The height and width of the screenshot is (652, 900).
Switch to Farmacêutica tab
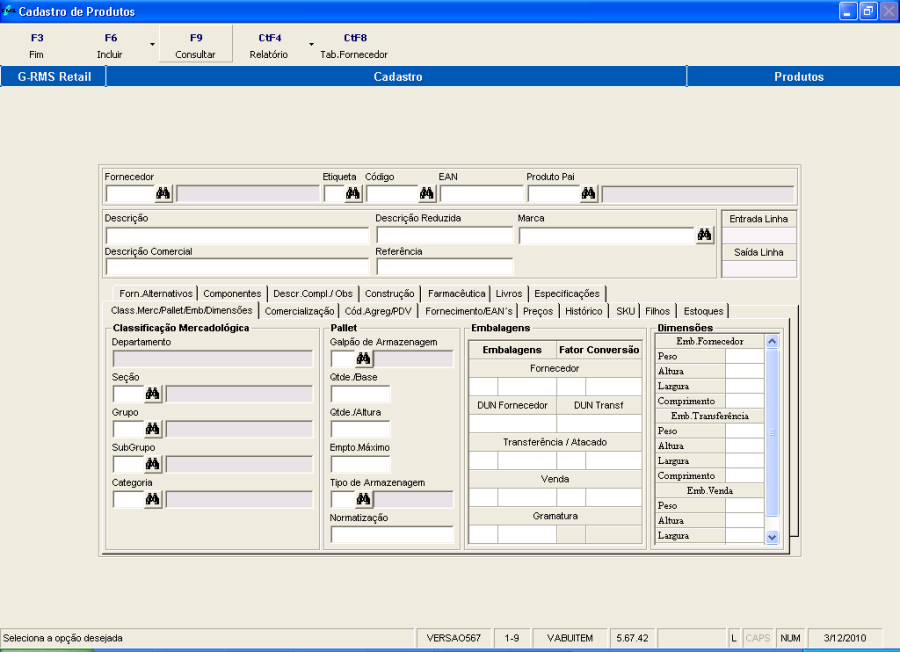[456, 294]
